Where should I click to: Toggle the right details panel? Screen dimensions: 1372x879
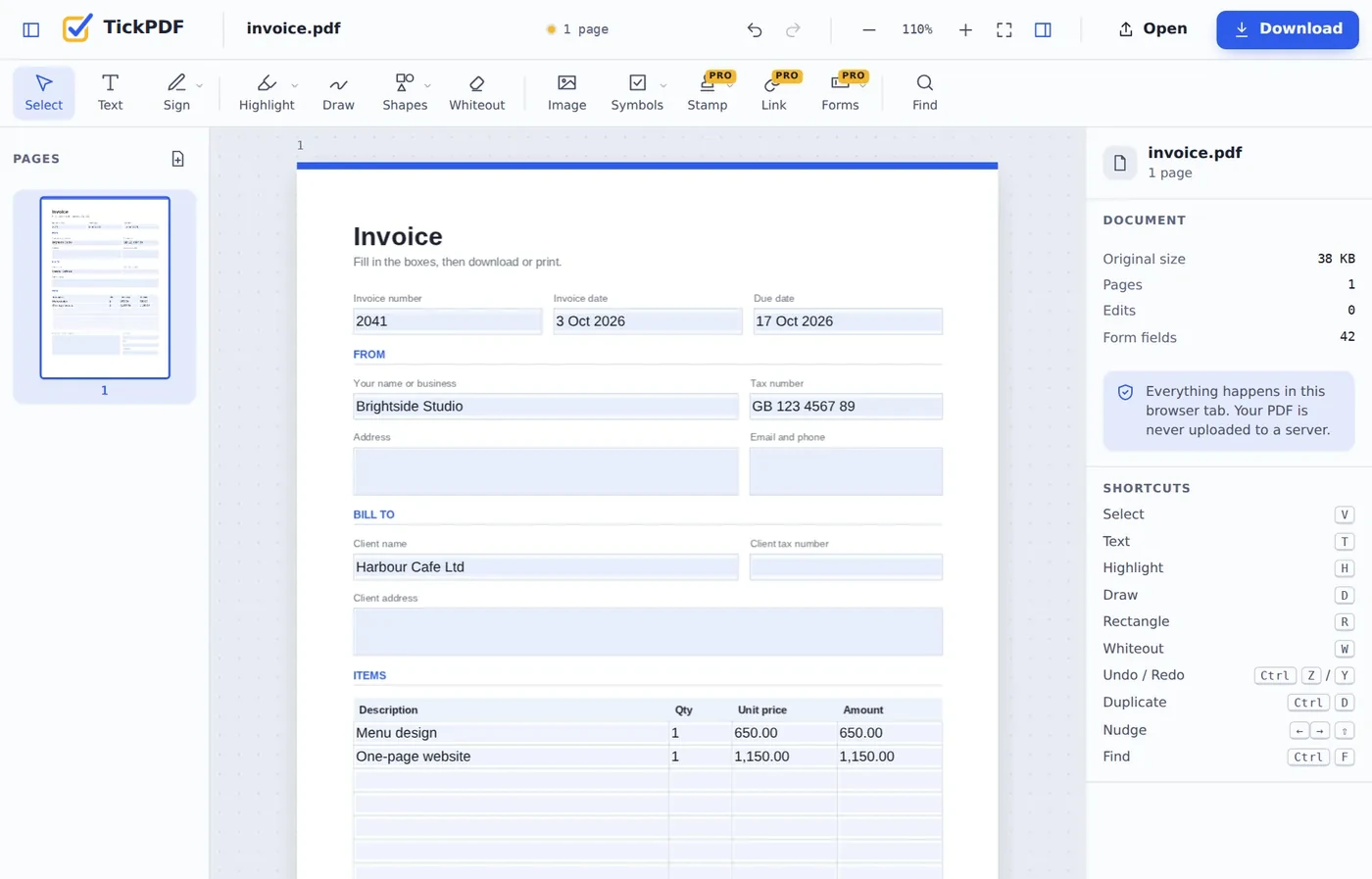(1043, 29)
